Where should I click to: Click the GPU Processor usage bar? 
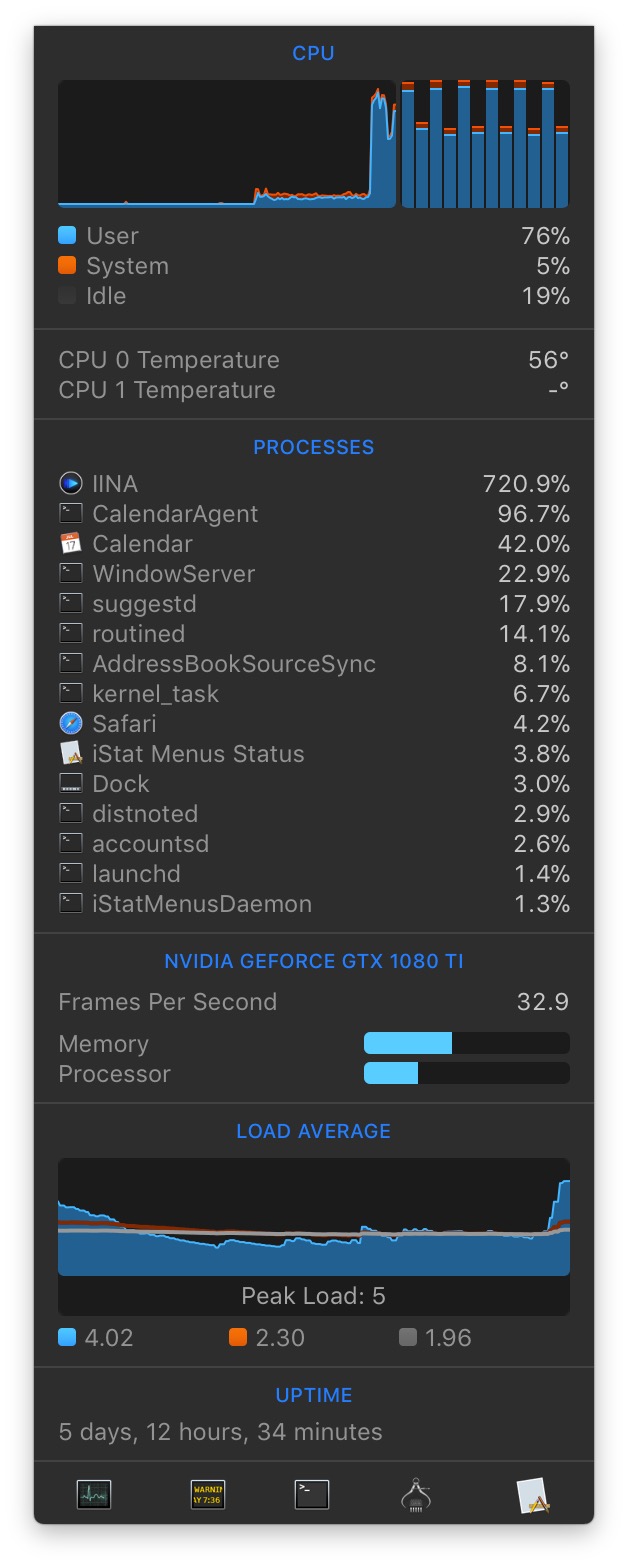tap(467, 1074)
